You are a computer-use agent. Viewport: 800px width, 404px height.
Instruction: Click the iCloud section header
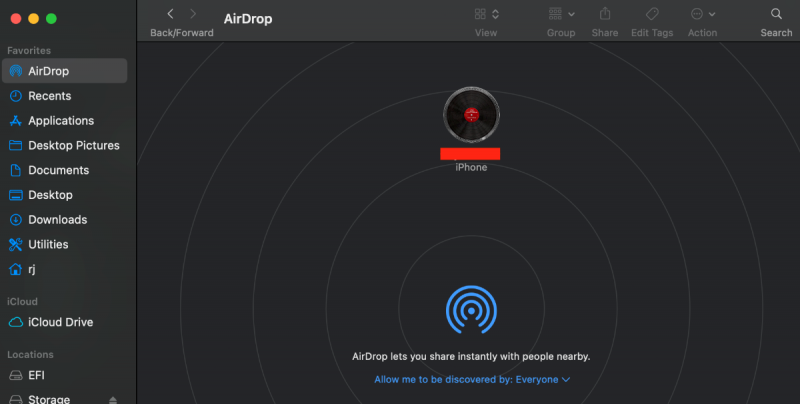(x=22, y=301)
